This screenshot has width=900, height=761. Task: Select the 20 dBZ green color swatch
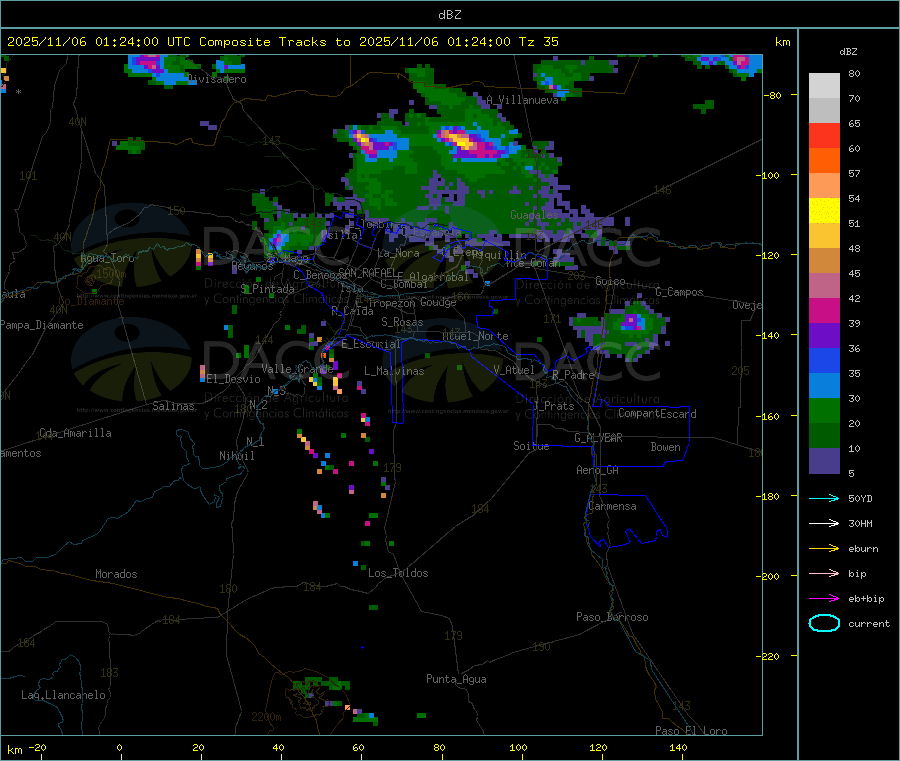[824, 410]
